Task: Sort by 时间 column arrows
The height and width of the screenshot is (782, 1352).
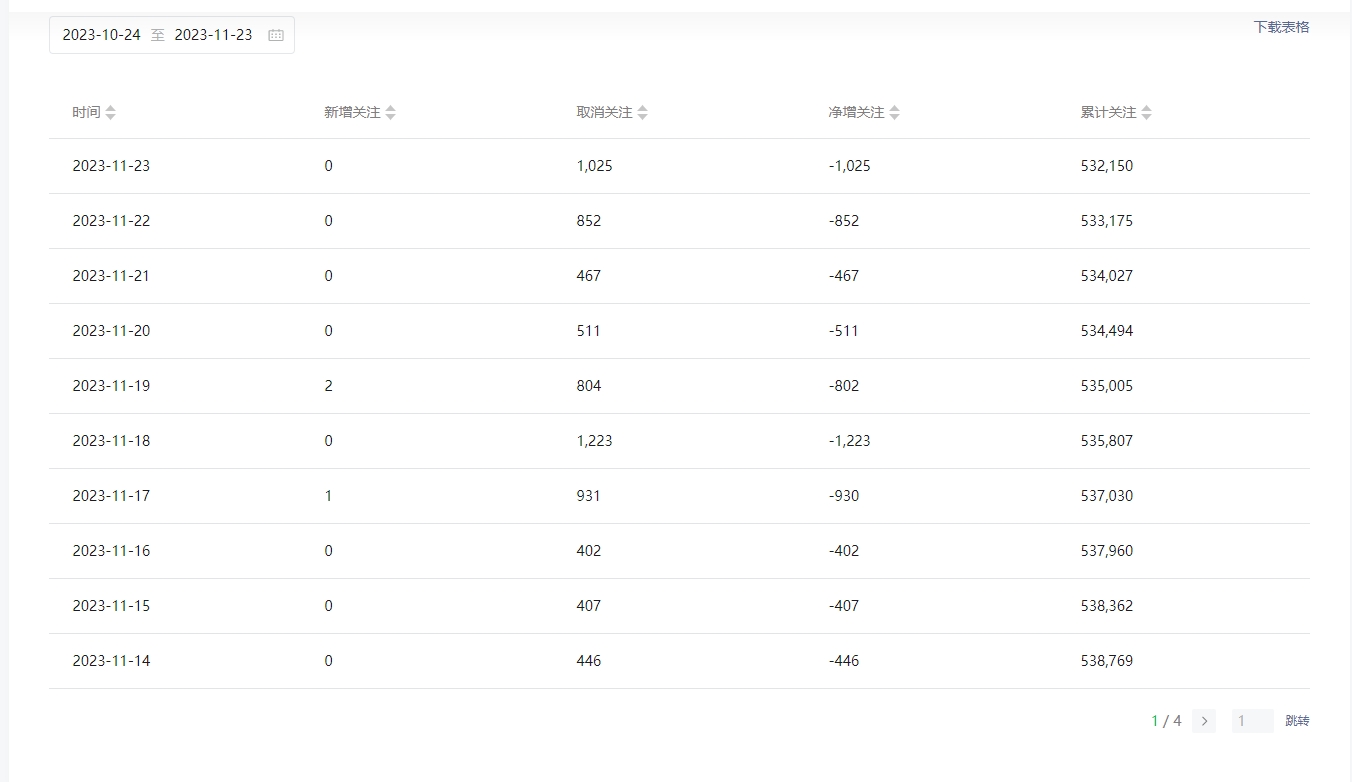Action: coord(110,113)
